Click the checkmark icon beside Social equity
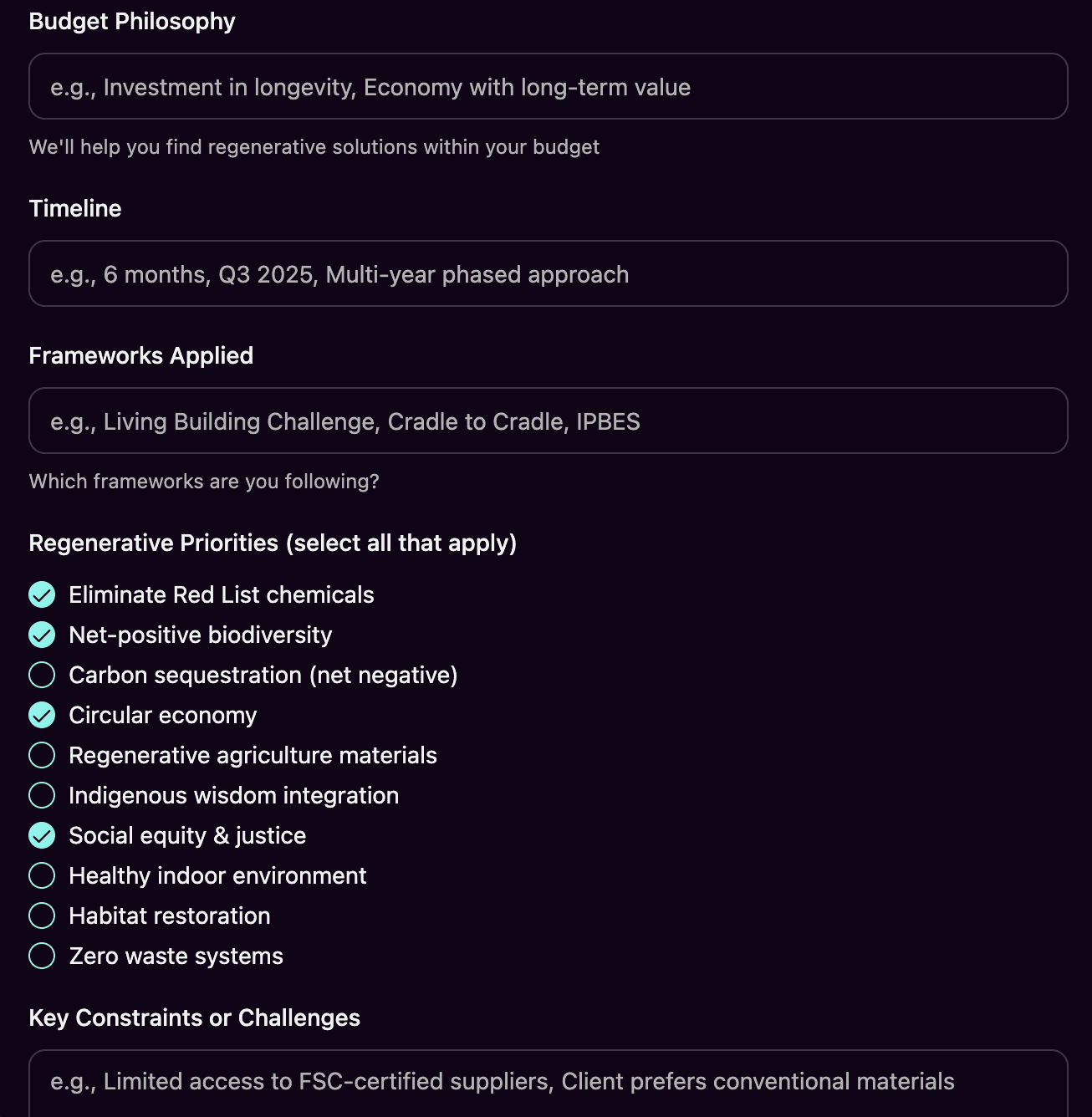1092x1117 pixels. [42, 835]
